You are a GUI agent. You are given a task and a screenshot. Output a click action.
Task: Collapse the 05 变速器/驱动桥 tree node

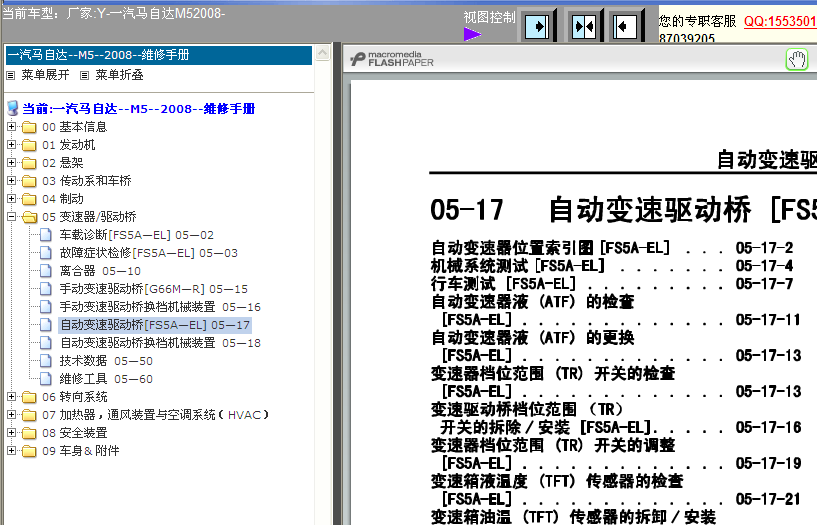tap(11, 216)
